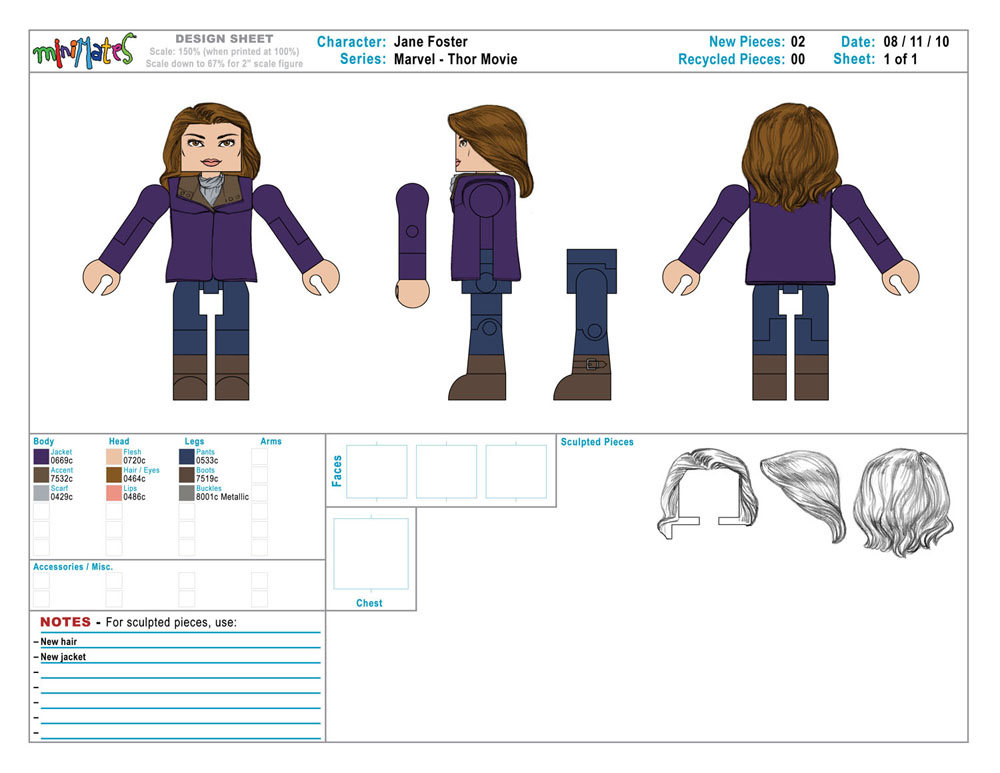Select the Flesh color swatch 0720c

[114, 457]
